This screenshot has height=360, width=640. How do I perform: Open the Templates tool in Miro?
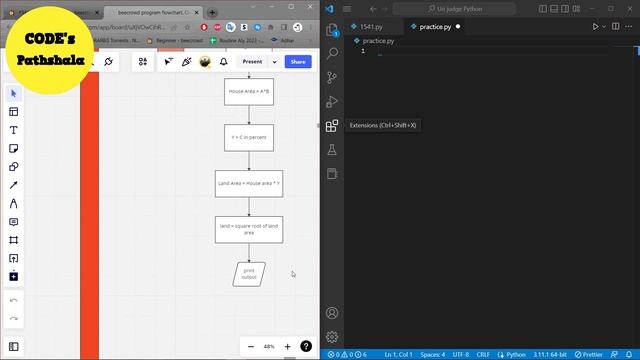pos(13,112)
